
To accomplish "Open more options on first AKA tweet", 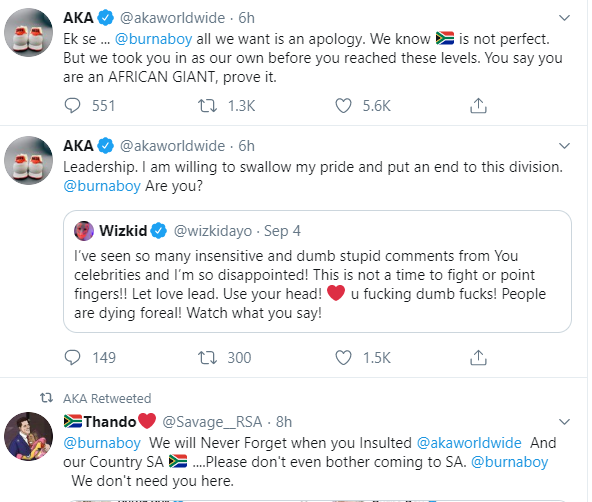I will pos(564,18).
